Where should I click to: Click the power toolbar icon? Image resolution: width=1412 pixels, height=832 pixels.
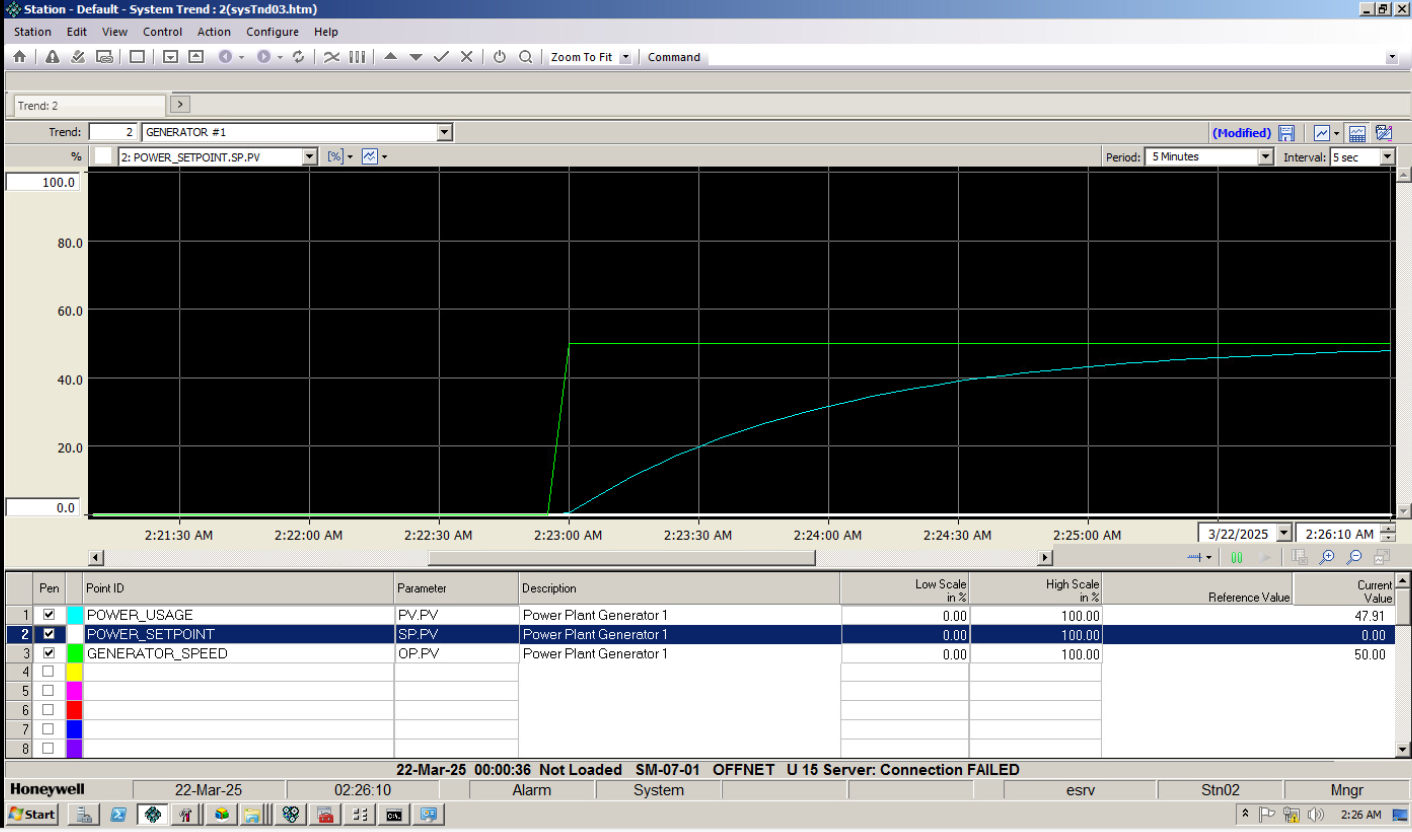pyautogui.click(x=500, y=57)
